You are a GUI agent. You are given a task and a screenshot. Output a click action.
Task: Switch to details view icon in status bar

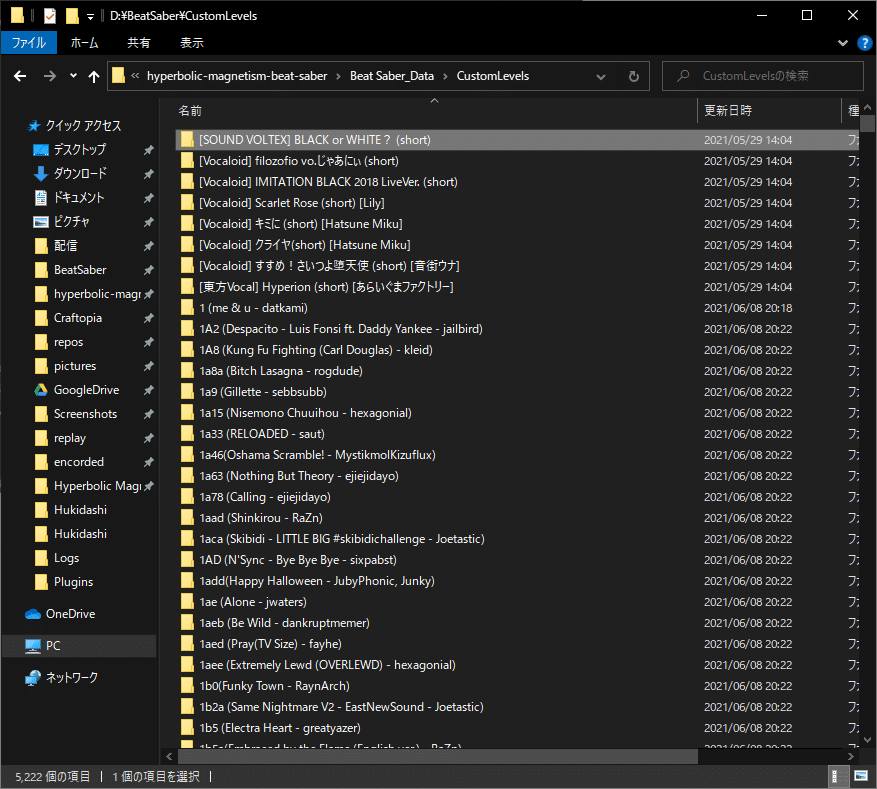pyautogui.click(x=836, y=777)
